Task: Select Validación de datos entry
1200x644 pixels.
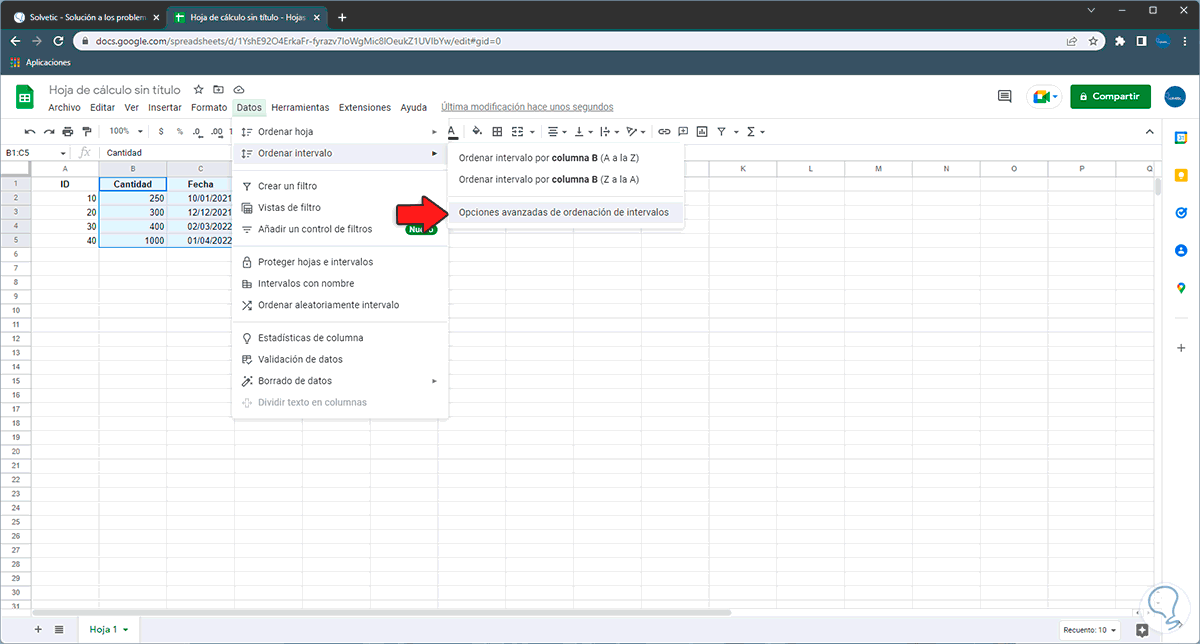Action: [x=340, y=359]
